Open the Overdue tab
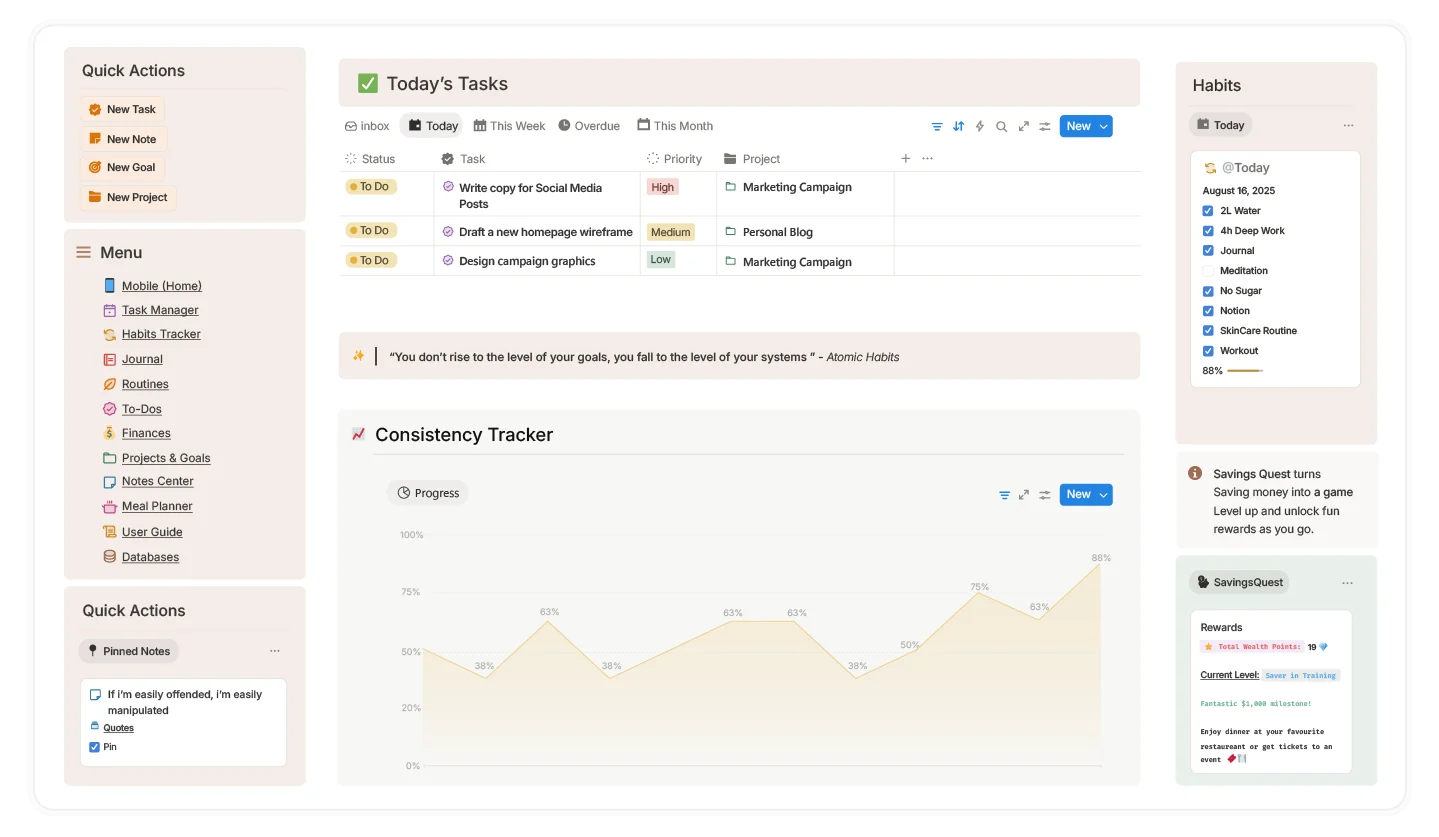This screenshot has height=837, width=1439. [589, 126]
